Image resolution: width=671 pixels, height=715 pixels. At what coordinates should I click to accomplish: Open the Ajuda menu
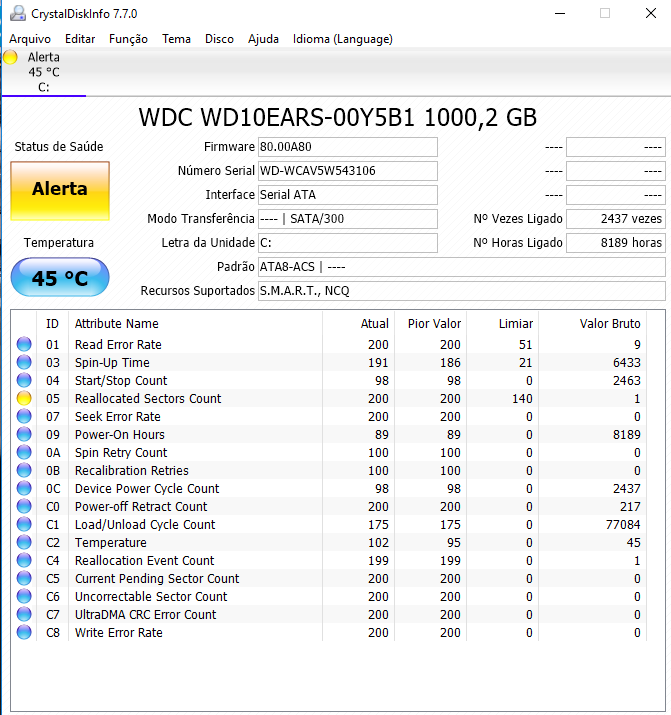[x=263, y=39]
